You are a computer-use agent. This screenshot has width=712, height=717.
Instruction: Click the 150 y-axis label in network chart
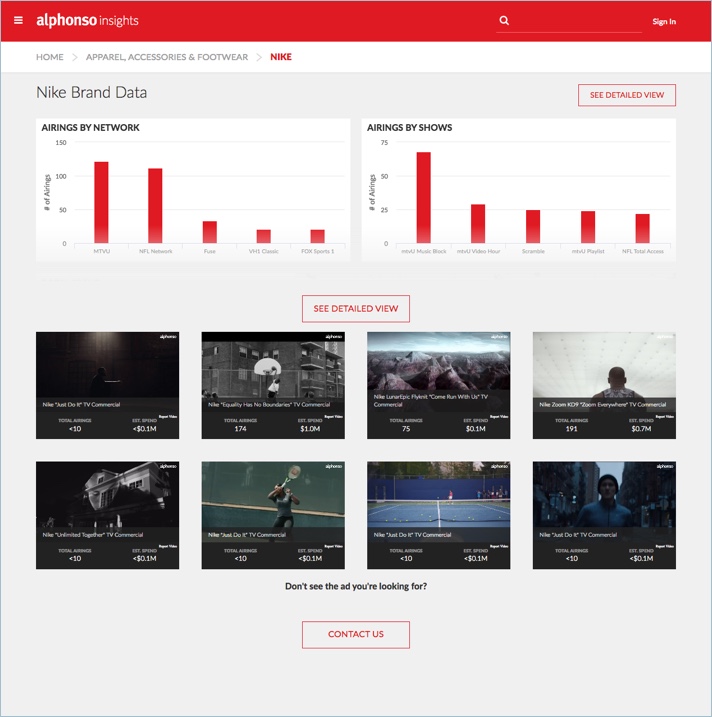click(61, 143)
